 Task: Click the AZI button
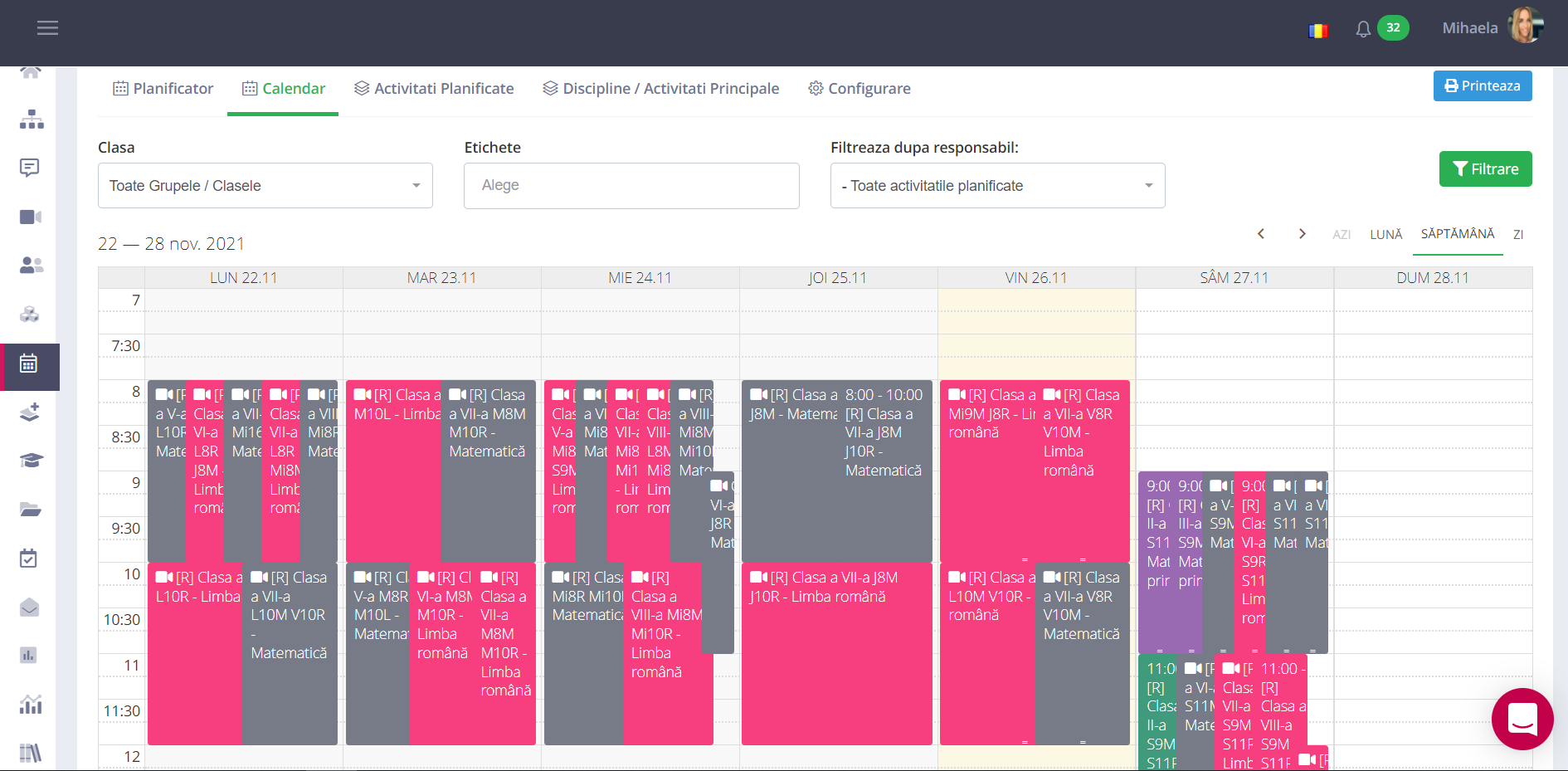[x=1342, y=235]
